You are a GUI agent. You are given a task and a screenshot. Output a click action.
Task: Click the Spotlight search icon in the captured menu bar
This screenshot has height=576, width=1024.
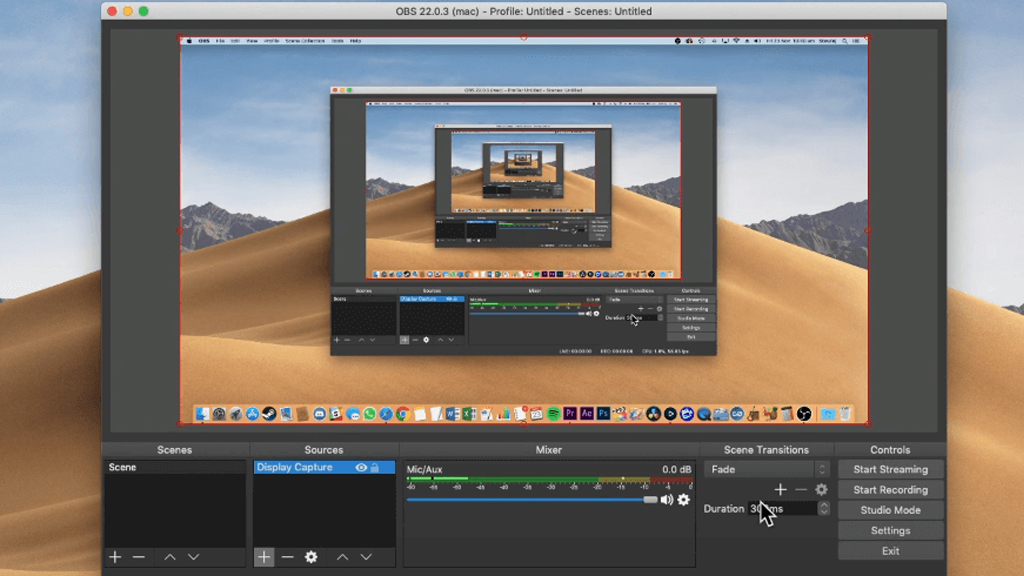(x=844, y=41)
